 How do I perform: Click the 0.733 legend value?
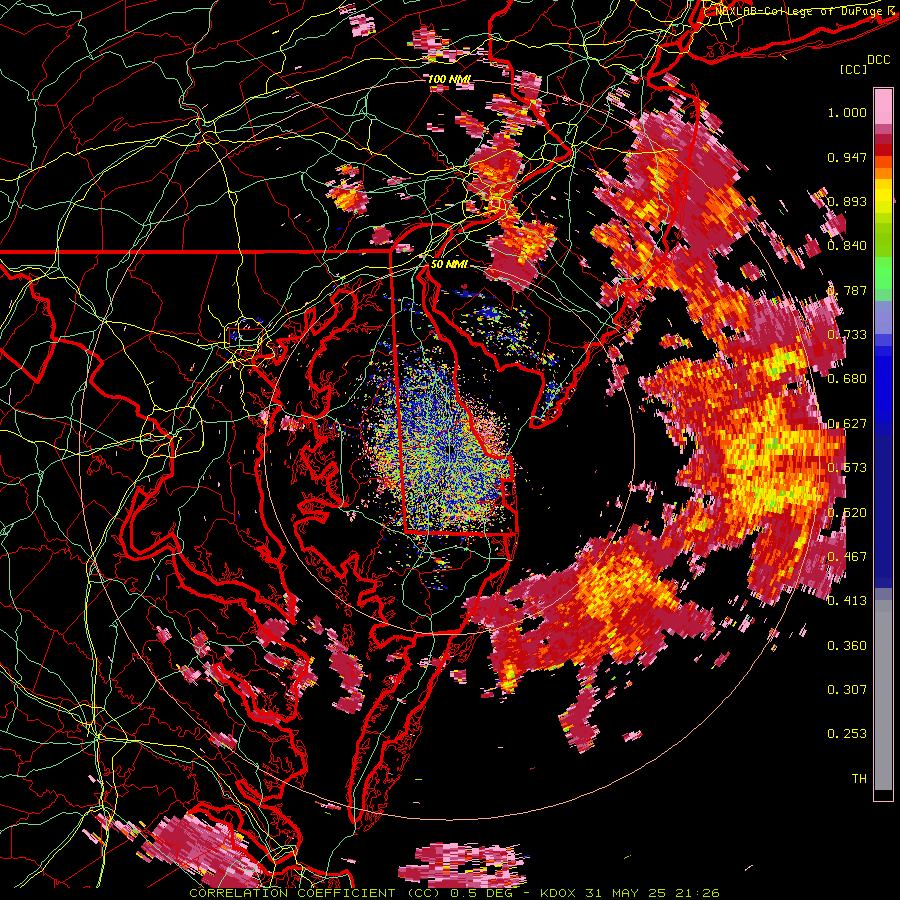[847, 335]
